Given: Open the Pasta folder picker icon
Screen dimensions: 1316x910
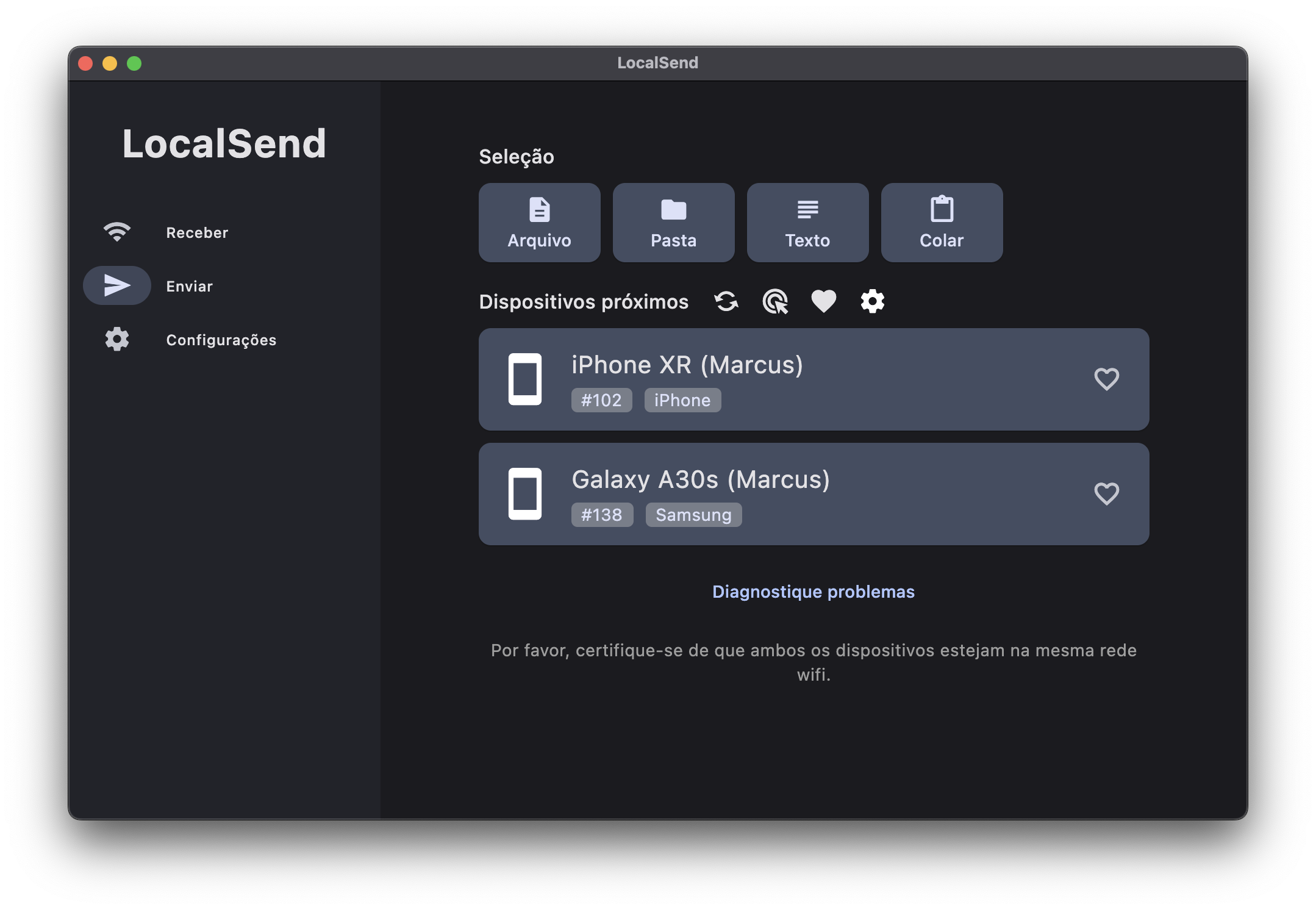Looking at the screenshot, I should click(673, 209).
